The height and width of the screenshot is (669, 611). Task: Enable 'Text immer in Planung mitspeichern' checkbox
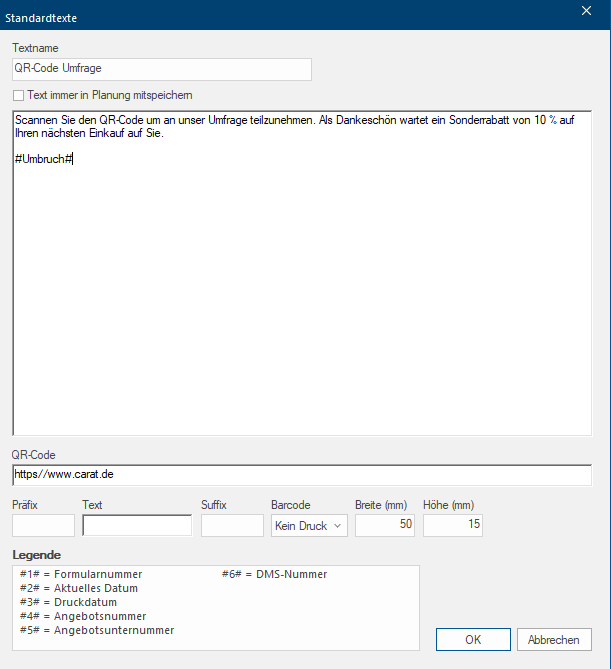[18, 95]
